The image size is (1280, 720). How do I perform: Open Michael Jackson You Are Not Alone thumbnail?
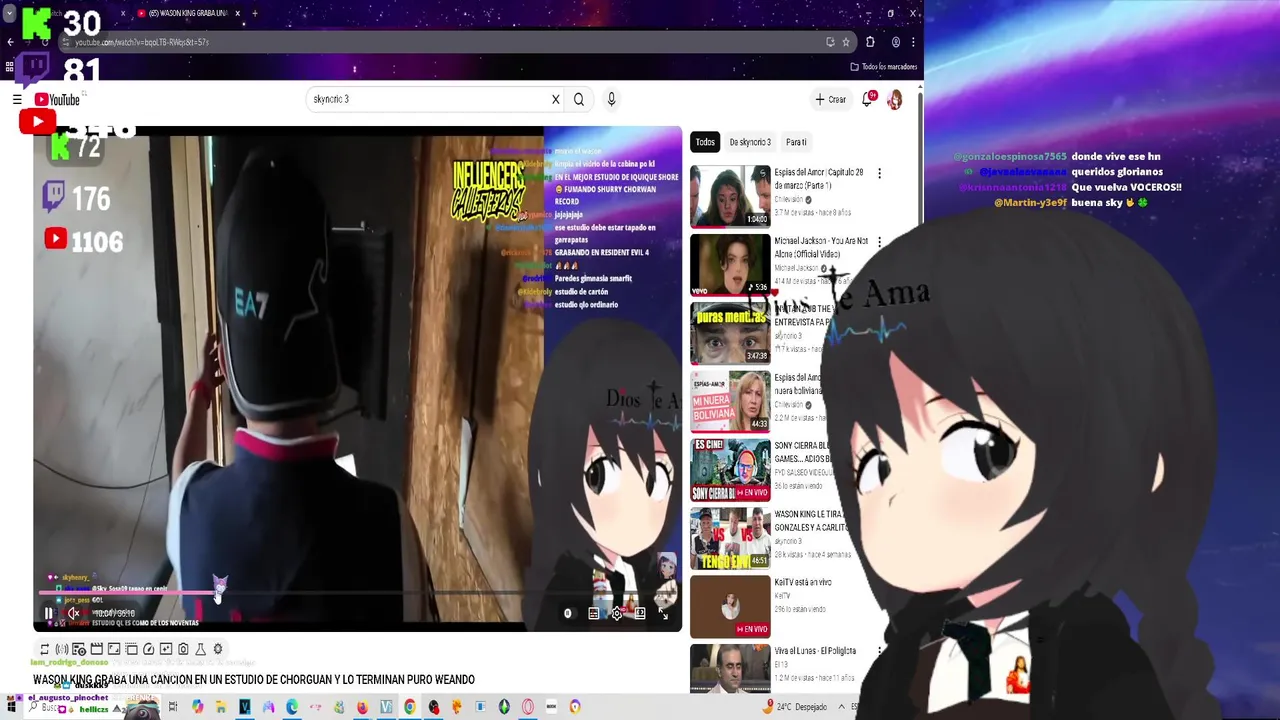point(730,264)
